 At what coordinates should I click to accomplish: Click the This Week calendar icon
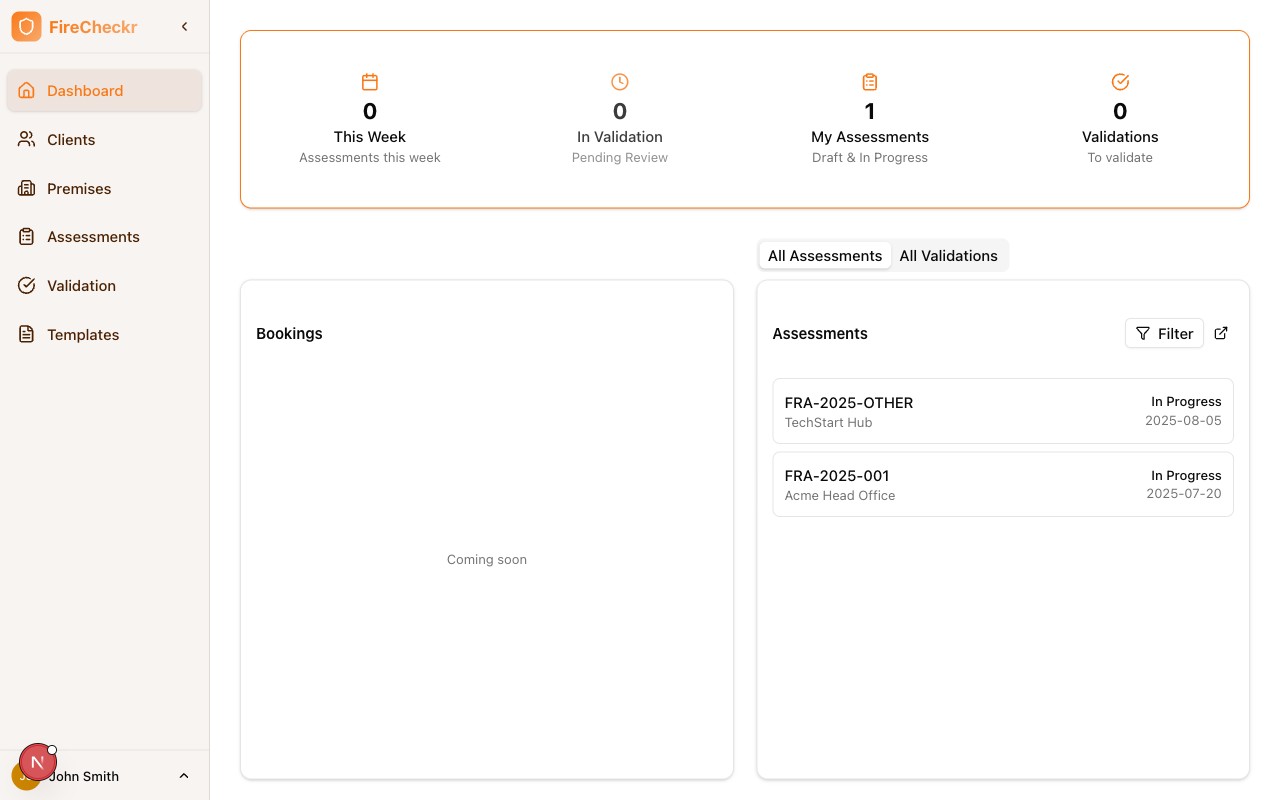coord(370,82)
